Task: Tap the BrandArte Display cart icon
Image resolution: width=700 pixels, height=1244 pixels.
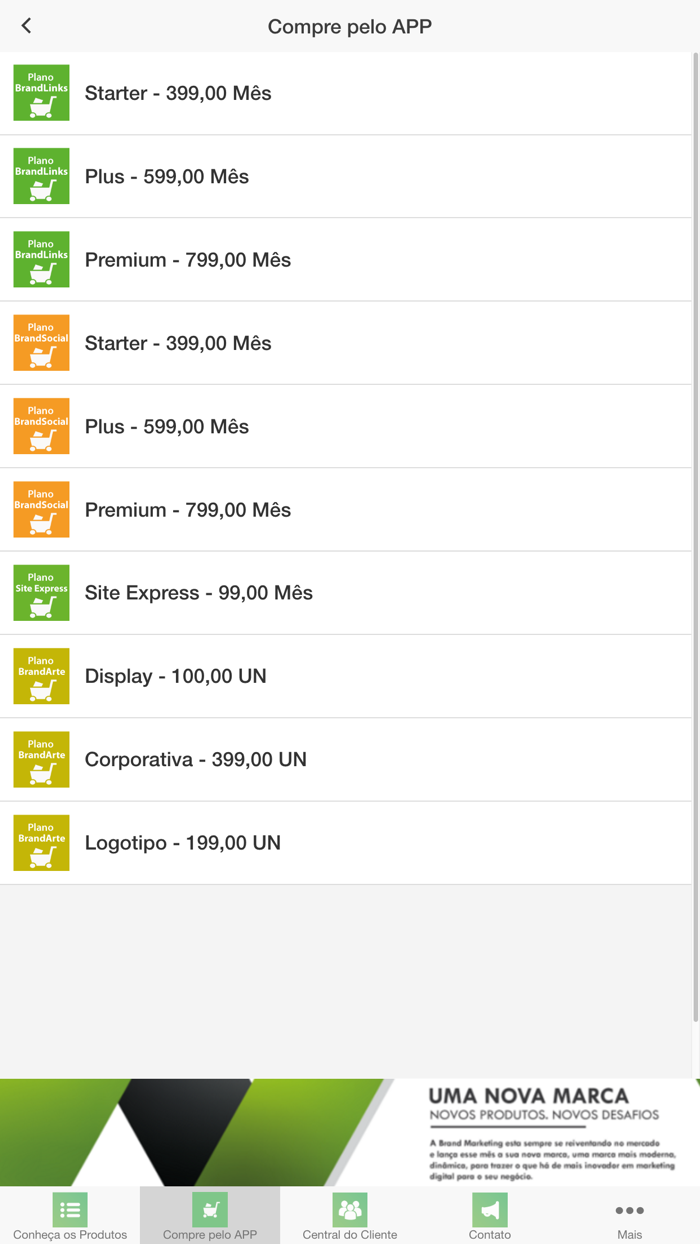Action: point(41,676)
